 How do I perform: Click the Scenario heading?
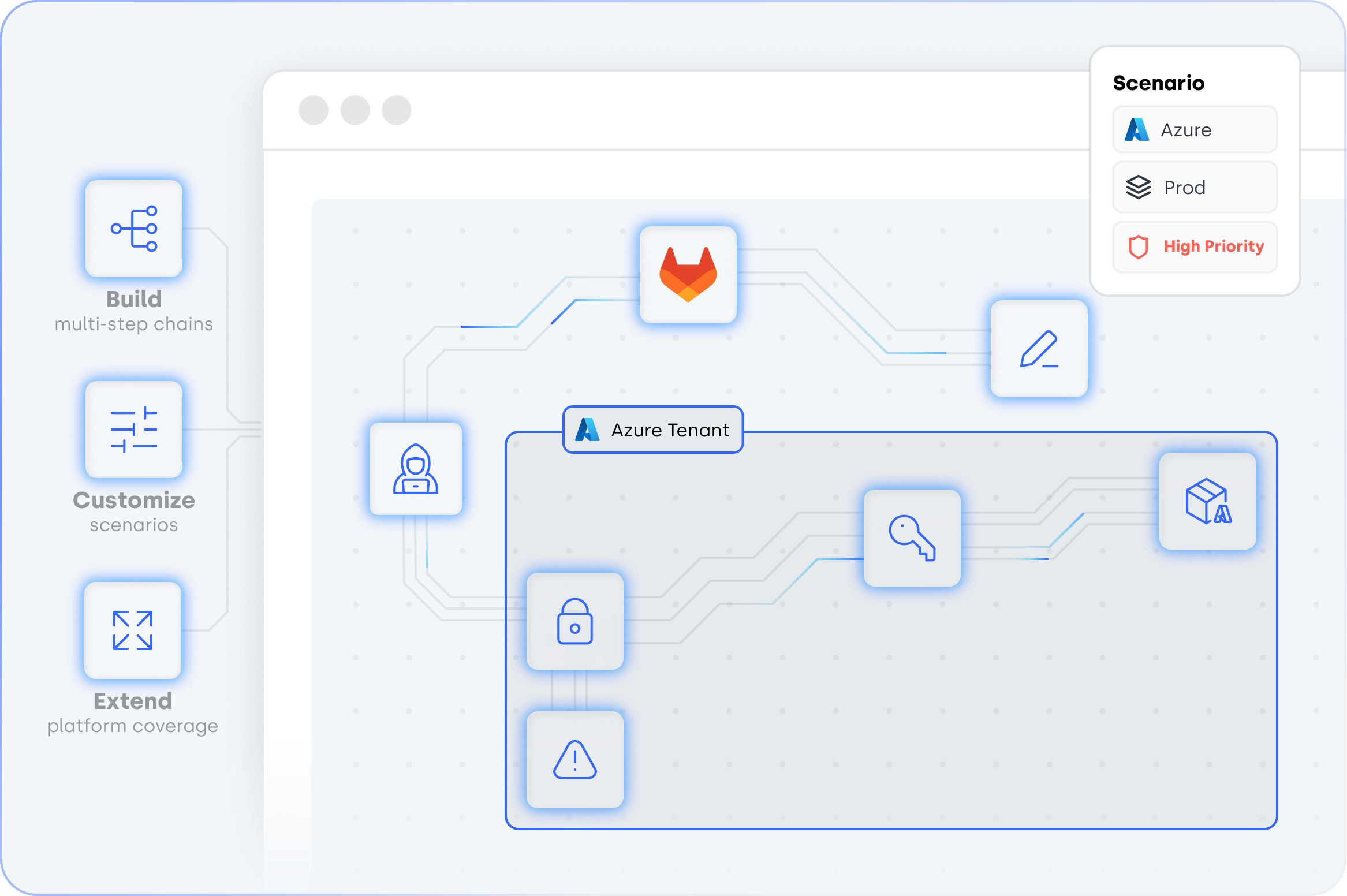coord(1159,83)
